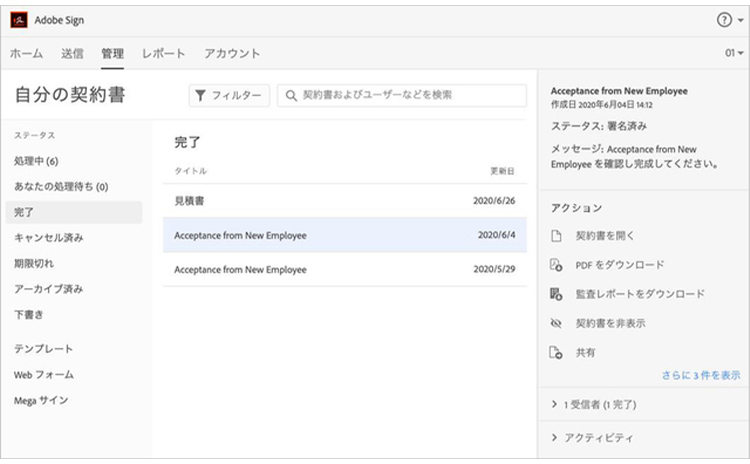
Task: Select Acceptance from New Employee dated 2020/6/4
Action: click(x=345, y=235)
